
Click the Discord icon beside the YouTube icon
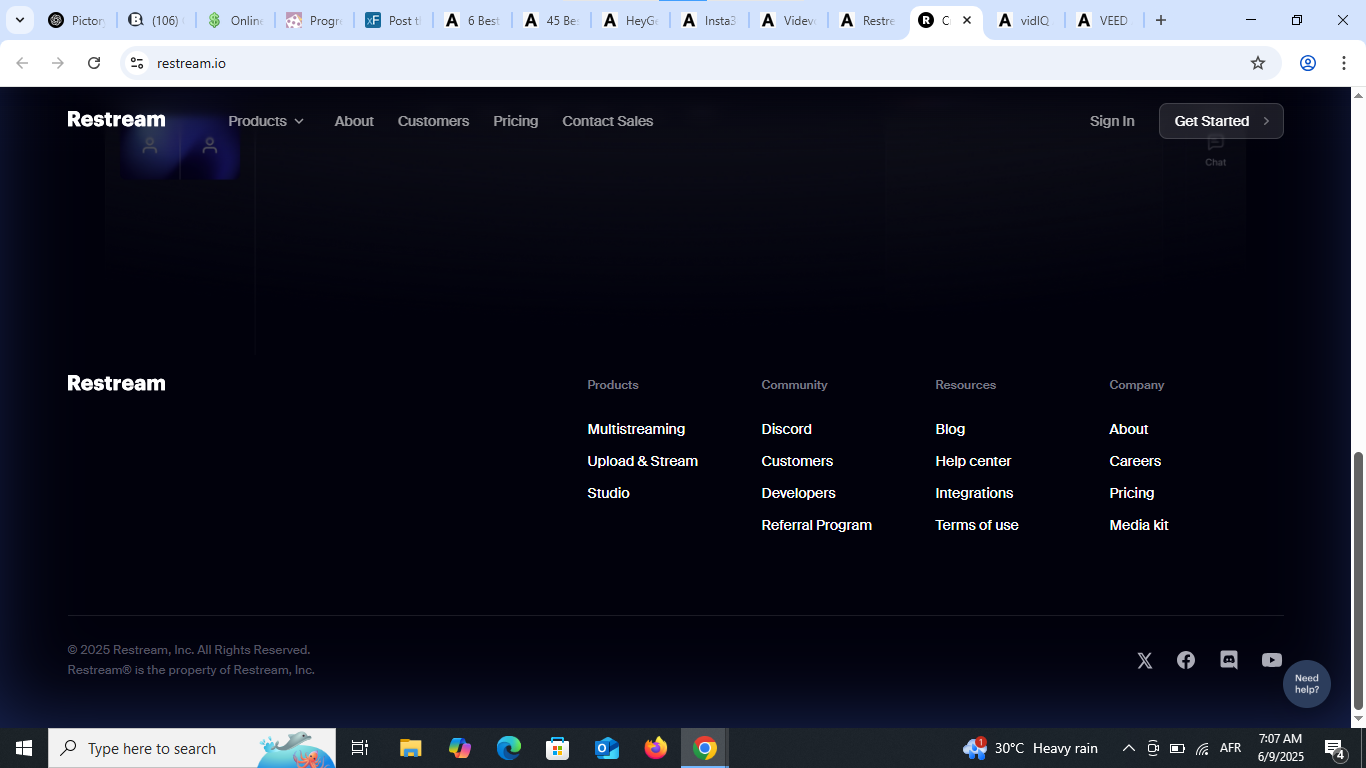pos(1229,660)
